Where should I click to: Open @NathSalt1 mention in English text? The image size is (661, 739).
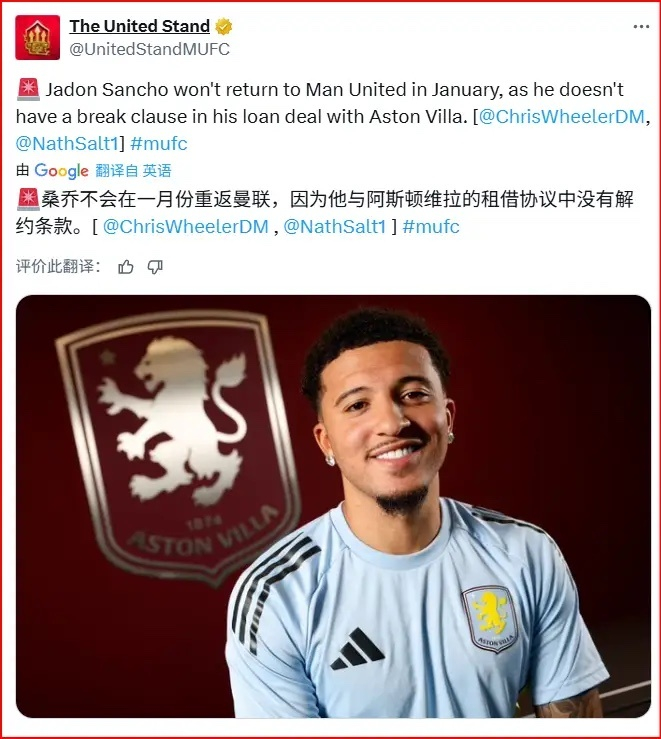pyautogui.click(x=67, y=143)
